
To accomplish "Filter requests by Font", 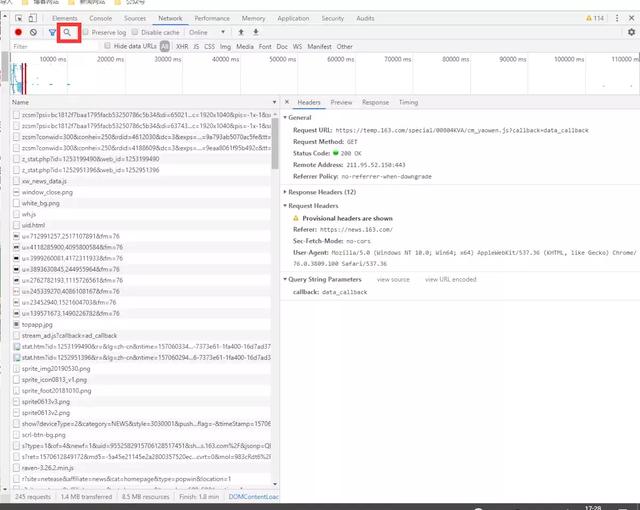I will click(265, 47).
